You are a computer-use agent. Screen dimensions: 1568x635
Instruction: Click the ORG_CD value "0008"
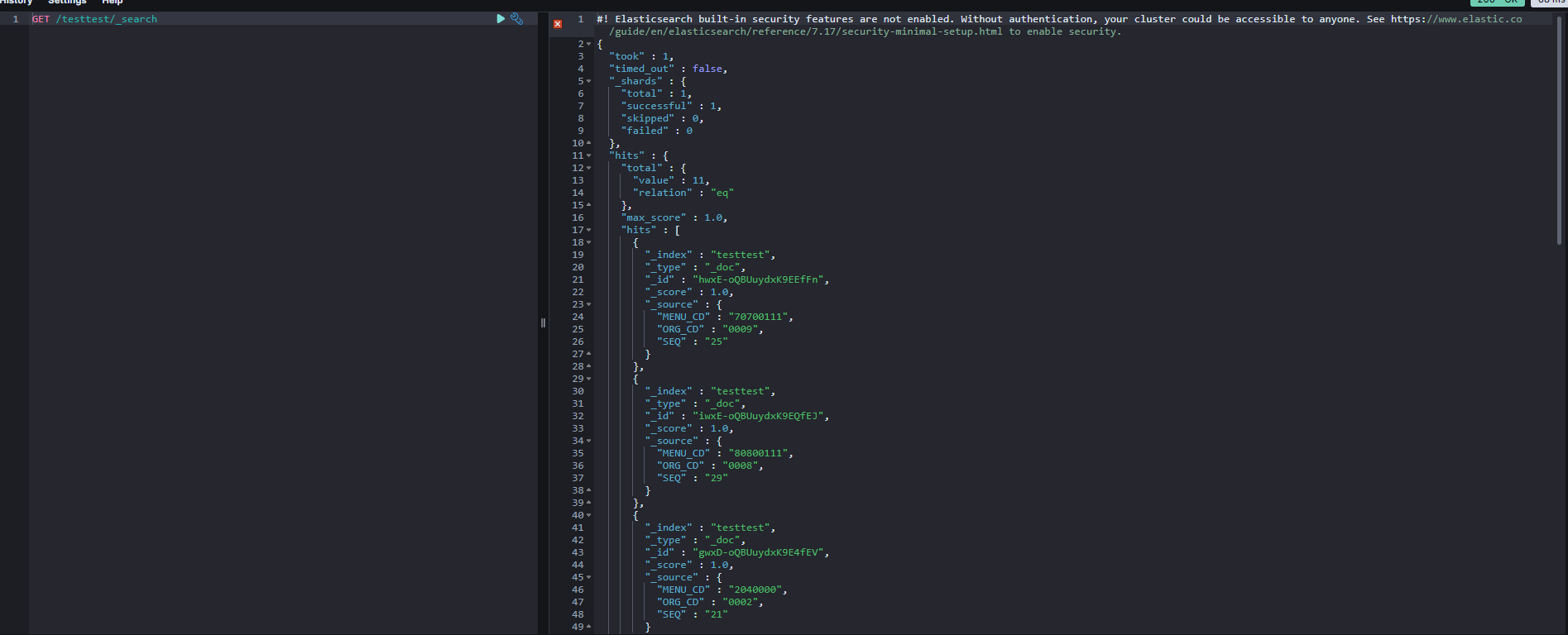(x=741, y=466)
